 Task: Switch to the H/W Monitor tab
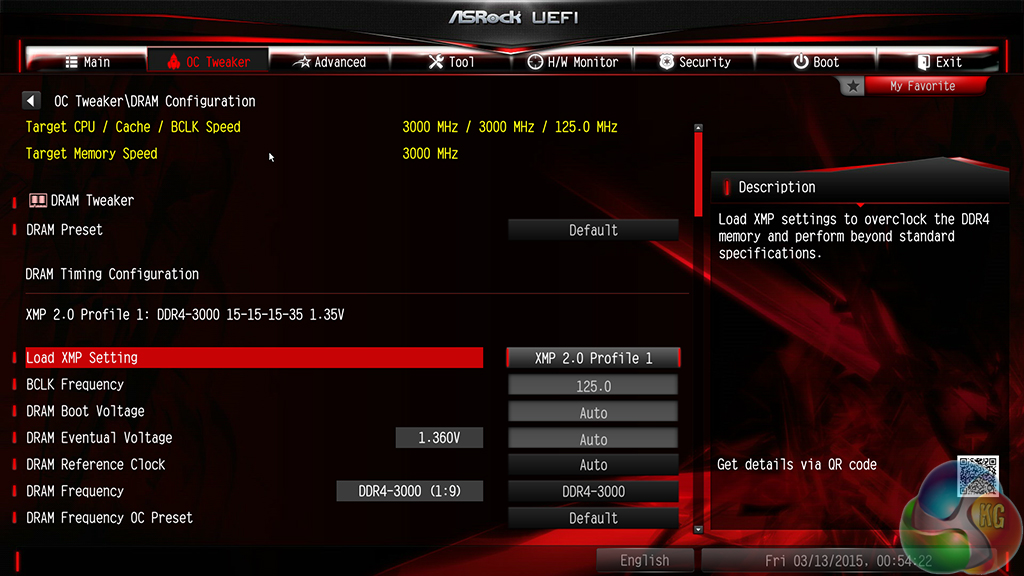[573, 62]
